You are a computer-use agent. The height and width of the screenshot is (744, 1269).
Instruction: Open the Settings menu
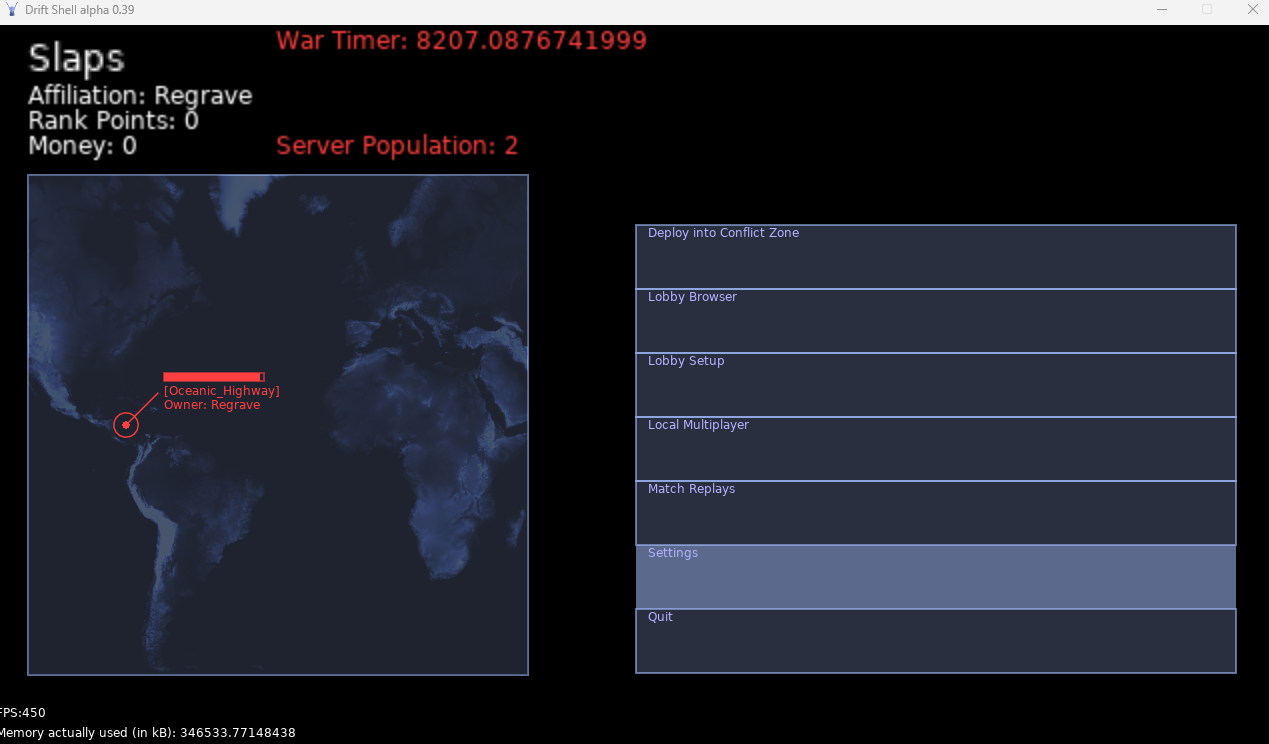point(935,577)
